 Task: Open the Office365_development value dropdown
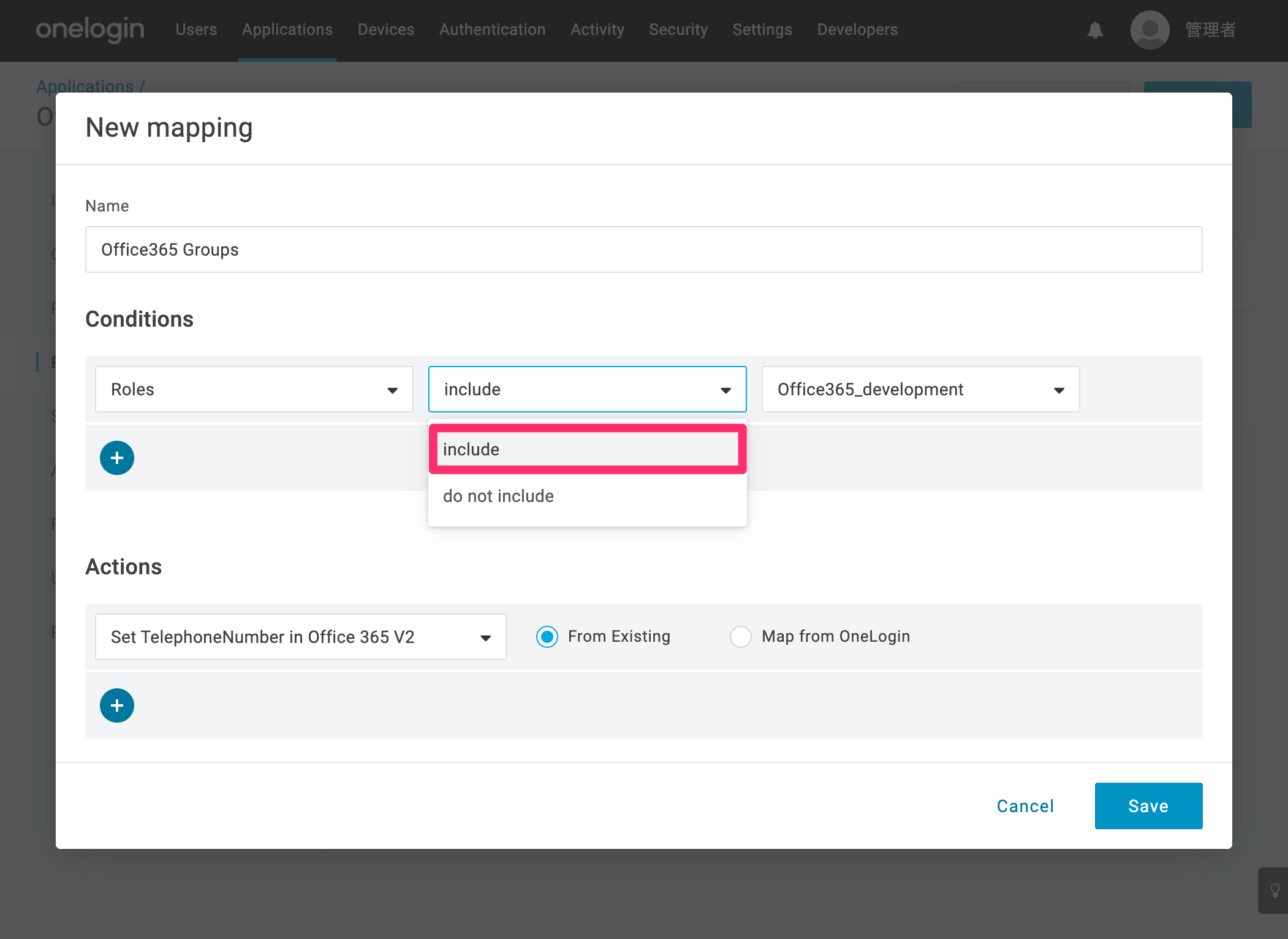pyautogui.click(x=921, y=389)
